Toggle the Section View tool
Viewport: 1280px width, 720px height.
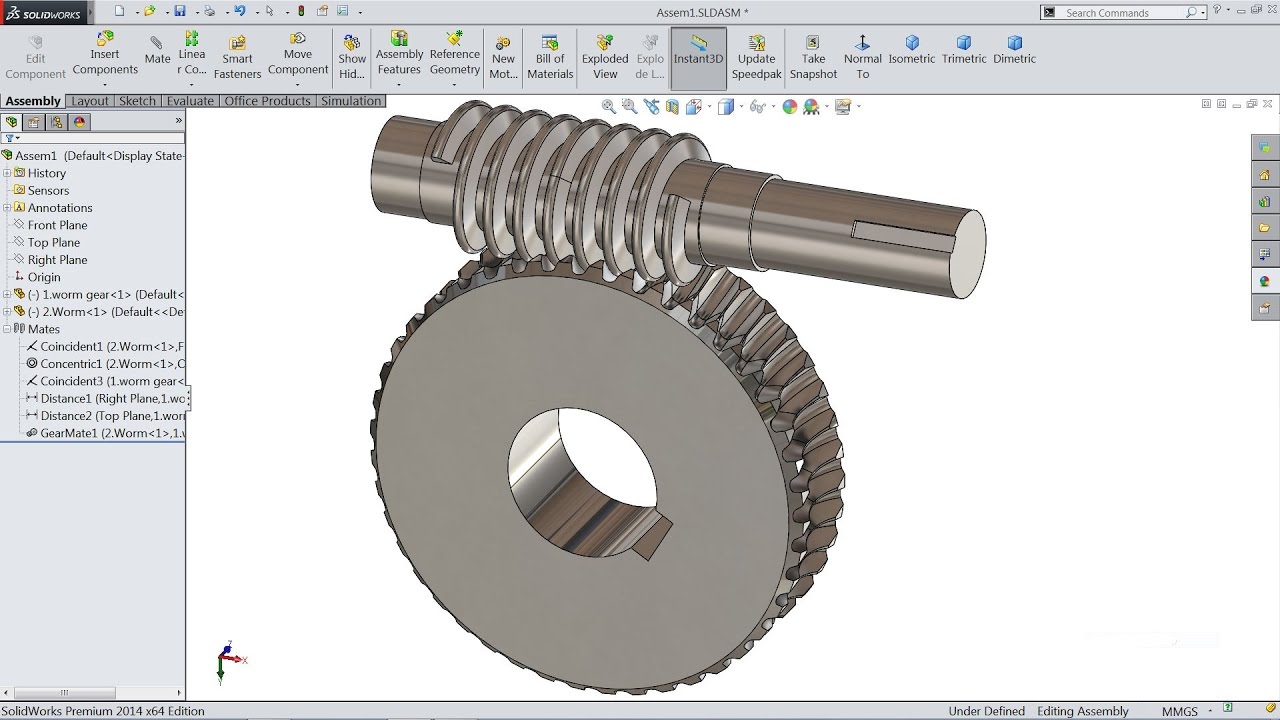pos(672,105)
